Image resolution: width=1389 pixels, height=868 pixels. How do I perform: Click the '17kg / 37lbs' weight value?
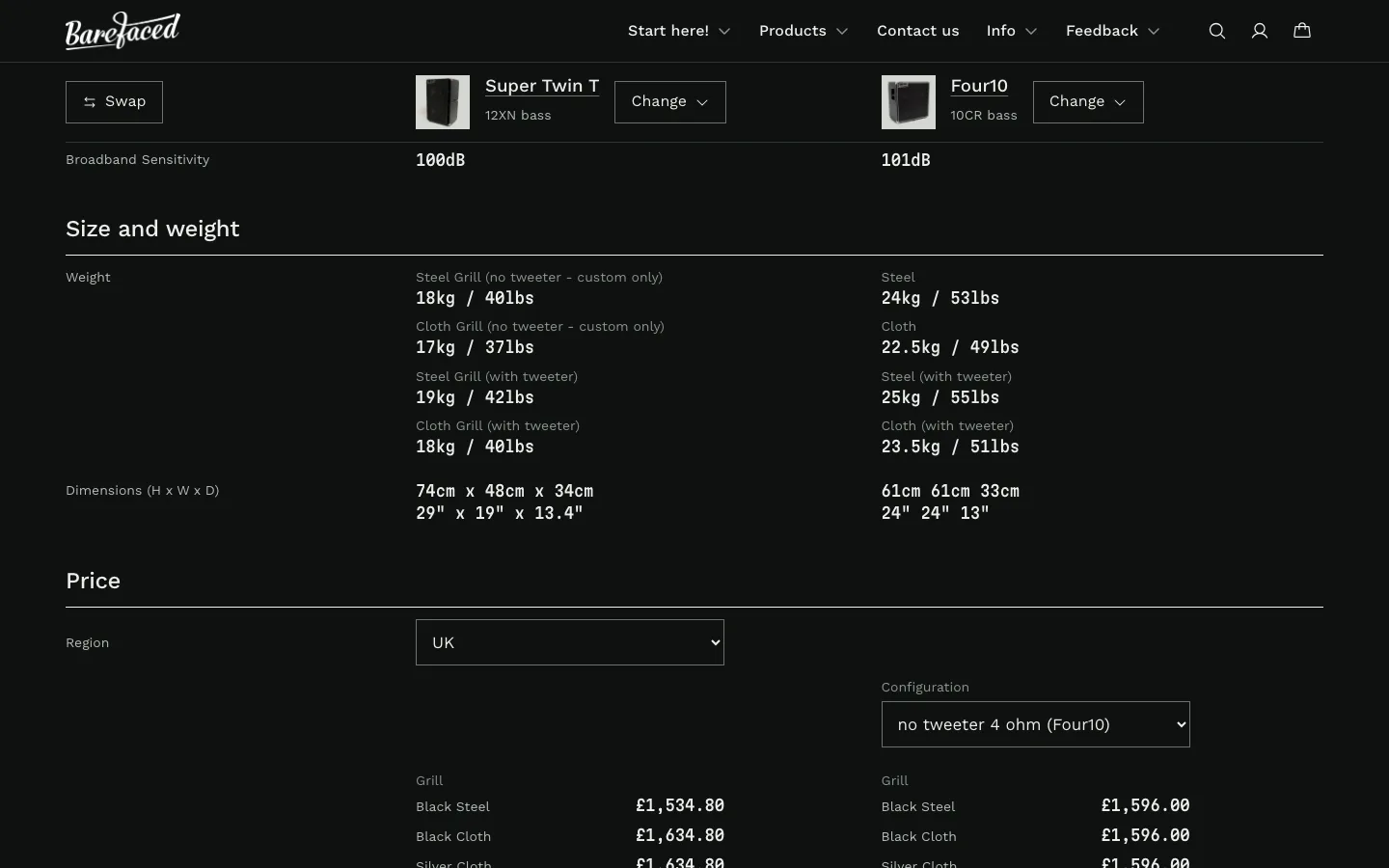pos(475,347)
